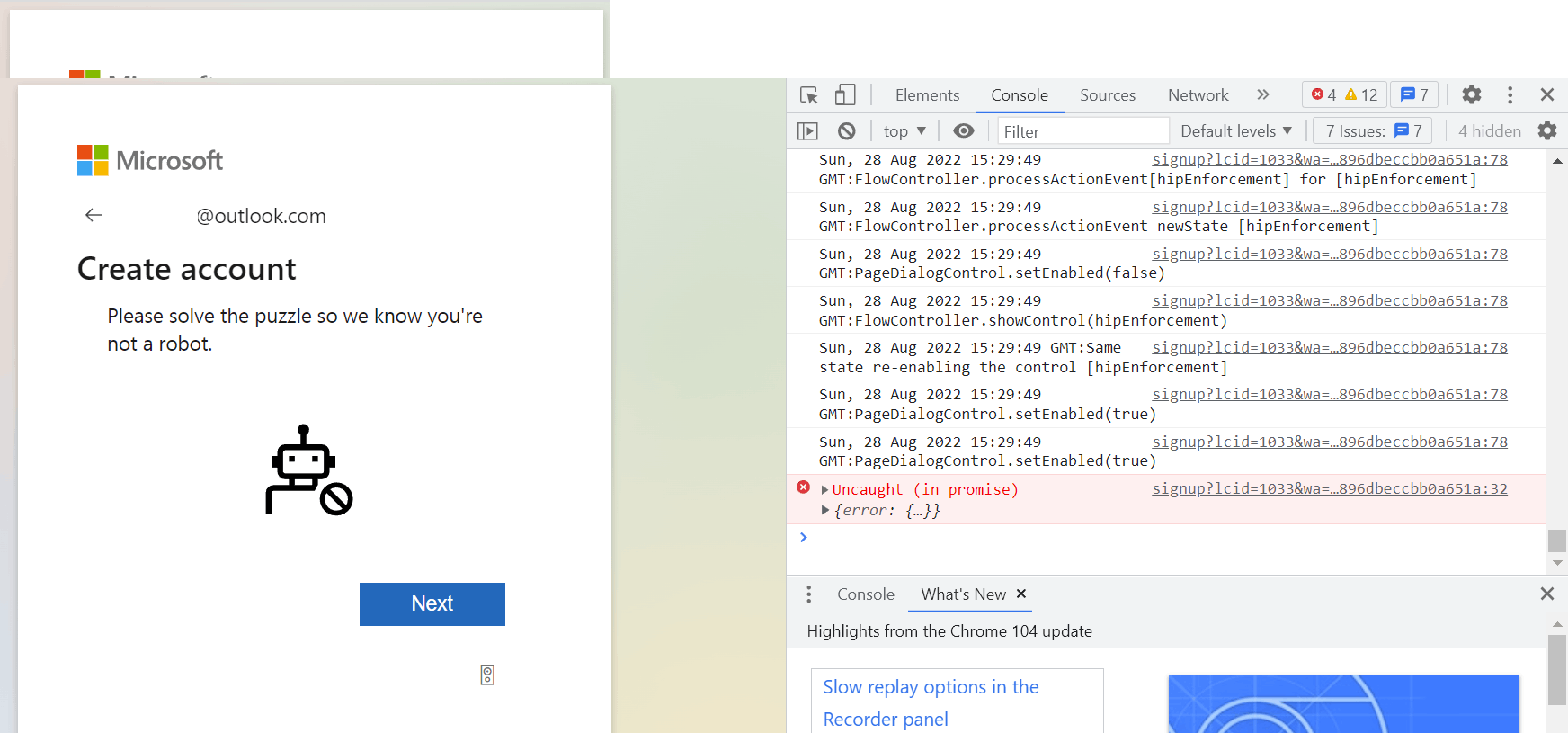Viewport: 1568px width, 733px height.
Task: Activate the inspect element picker tool
Action: tap(808, 94)
